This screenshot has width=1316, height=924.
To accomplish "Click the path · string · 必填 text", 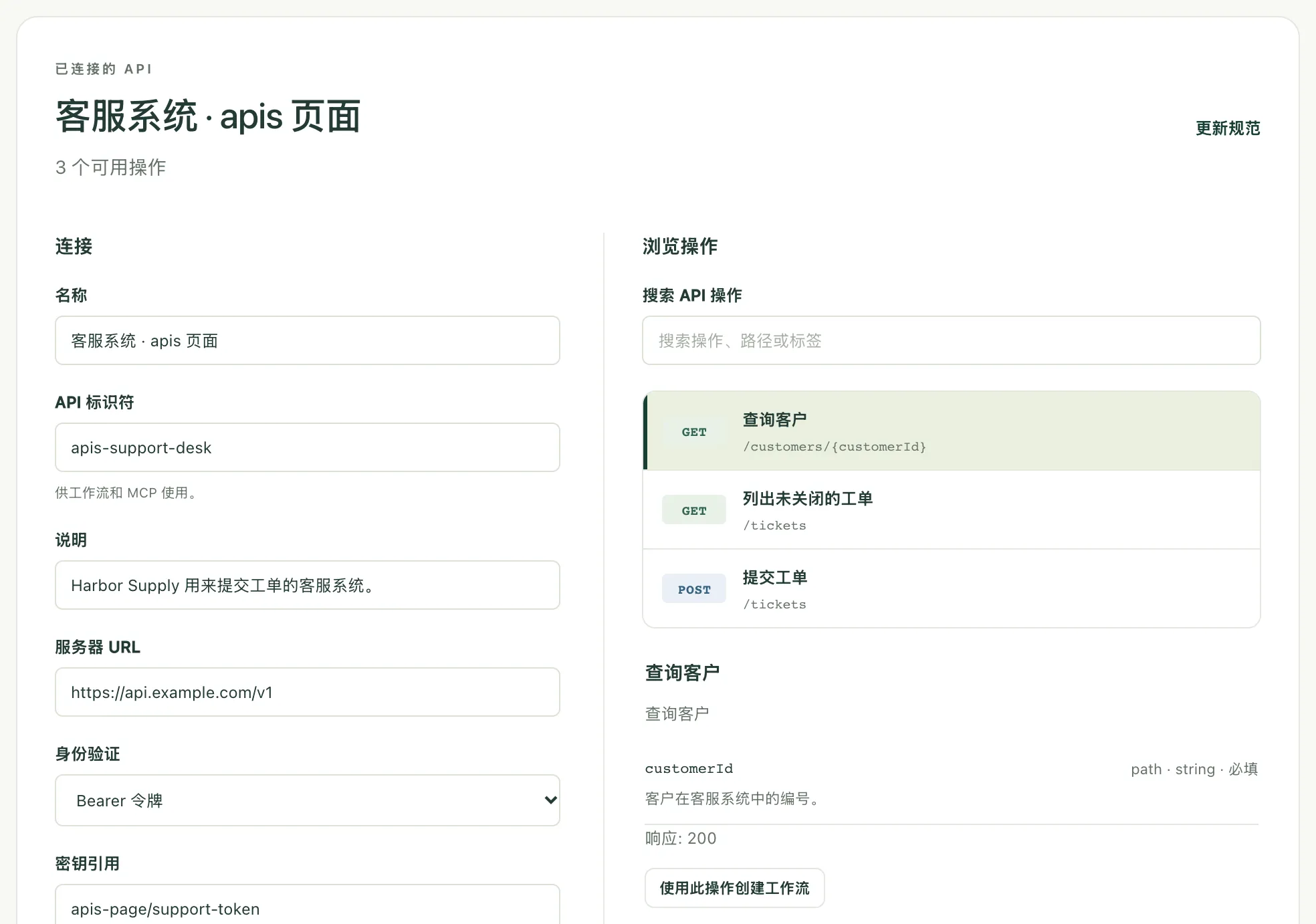I will (x=1194, y=769).
